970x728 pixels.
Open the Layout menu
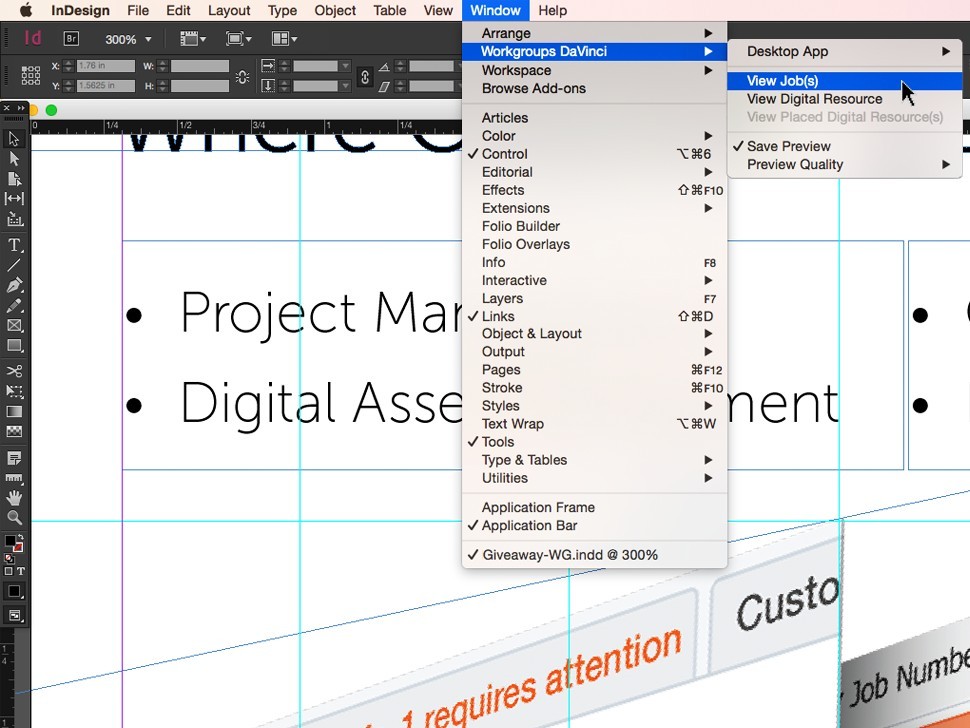229,11
